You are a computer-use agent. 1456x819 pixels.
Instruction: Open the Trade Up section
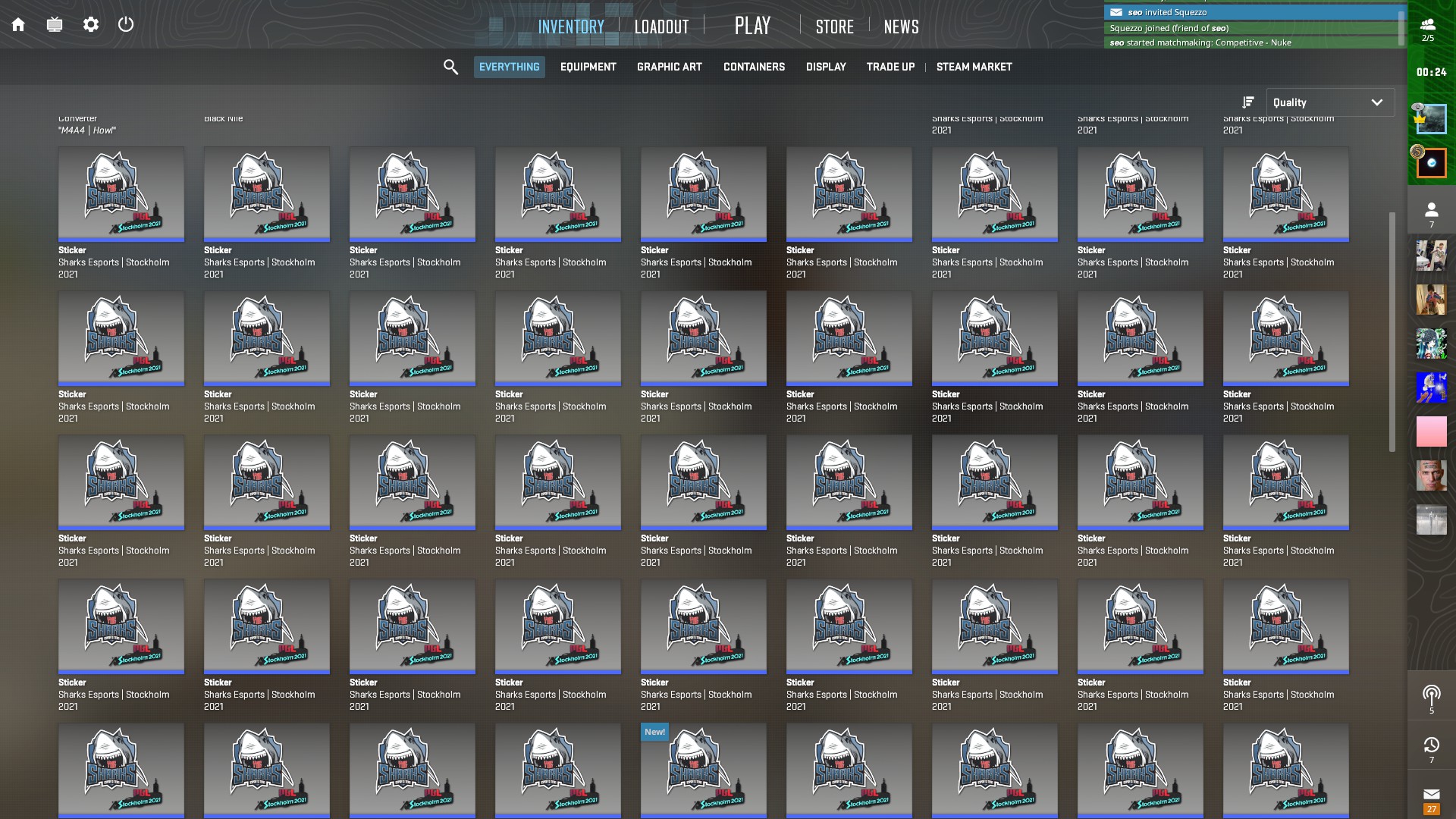tap(890, 67)
